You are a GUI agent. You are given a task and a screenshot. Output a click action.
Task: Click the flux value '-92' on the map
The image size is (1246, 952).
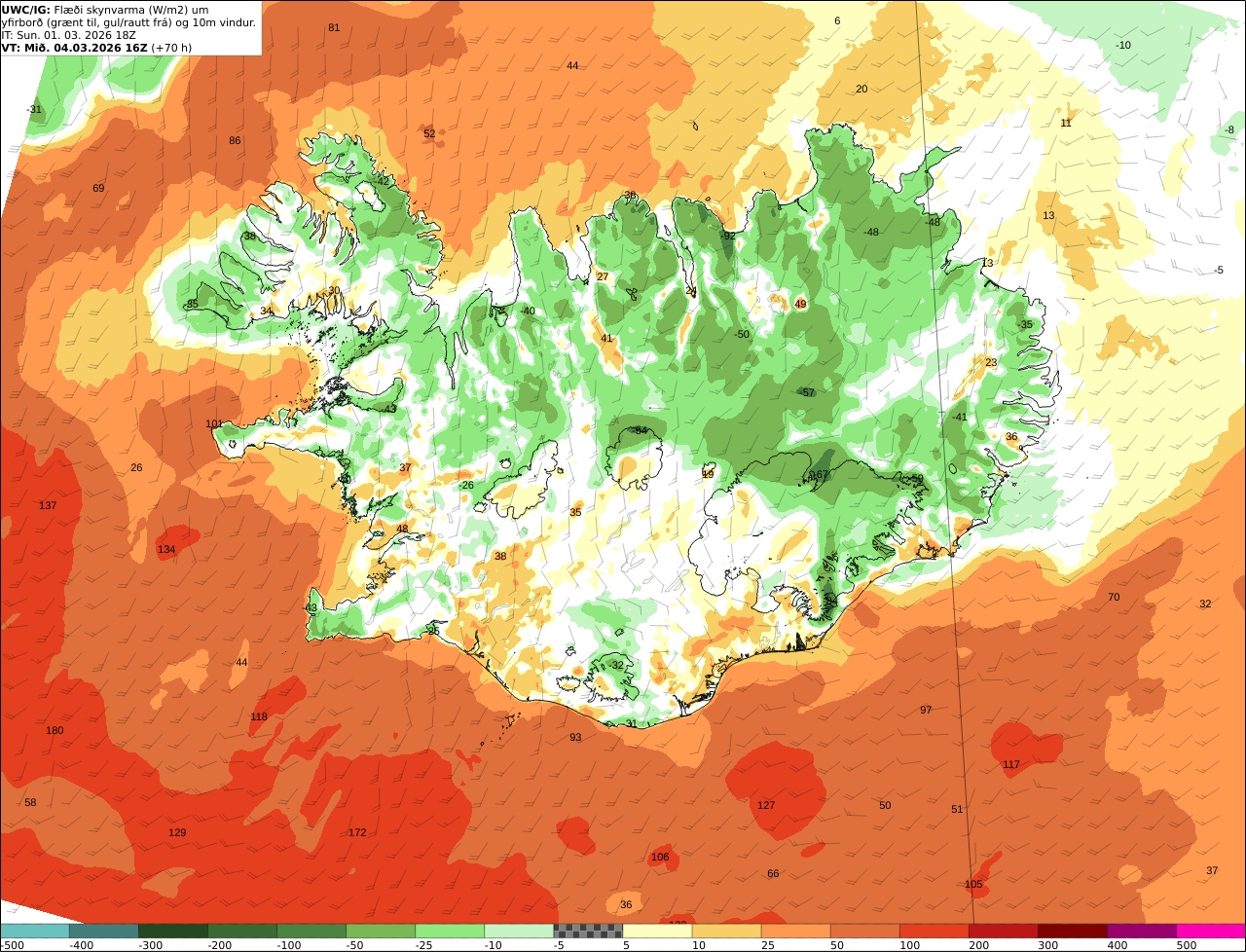click(x=727, y=236)
